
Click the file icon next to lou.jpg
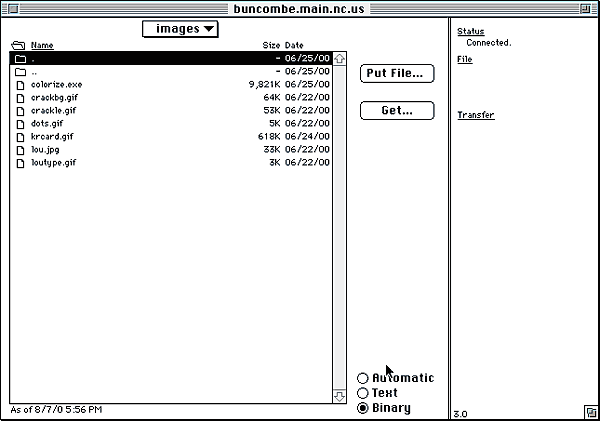click(20, 150)
